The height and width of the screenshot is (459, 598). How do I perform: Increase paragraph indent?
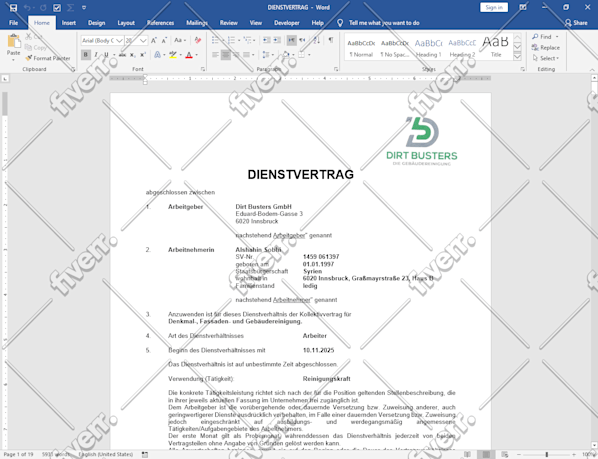pos(277,40)
